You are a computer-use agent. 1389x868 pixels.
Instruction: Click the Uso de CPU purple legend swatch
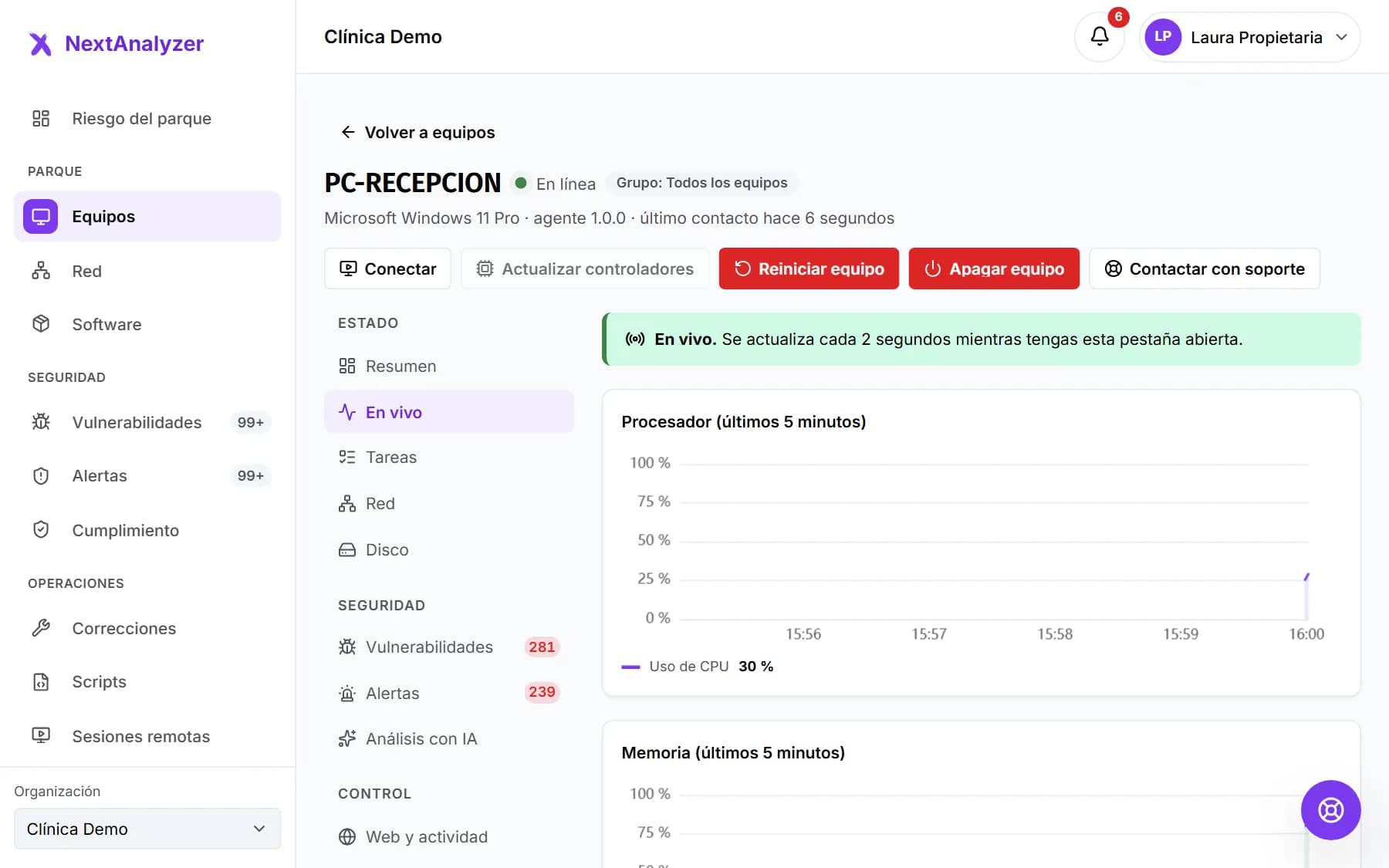(x=630, y=667)
